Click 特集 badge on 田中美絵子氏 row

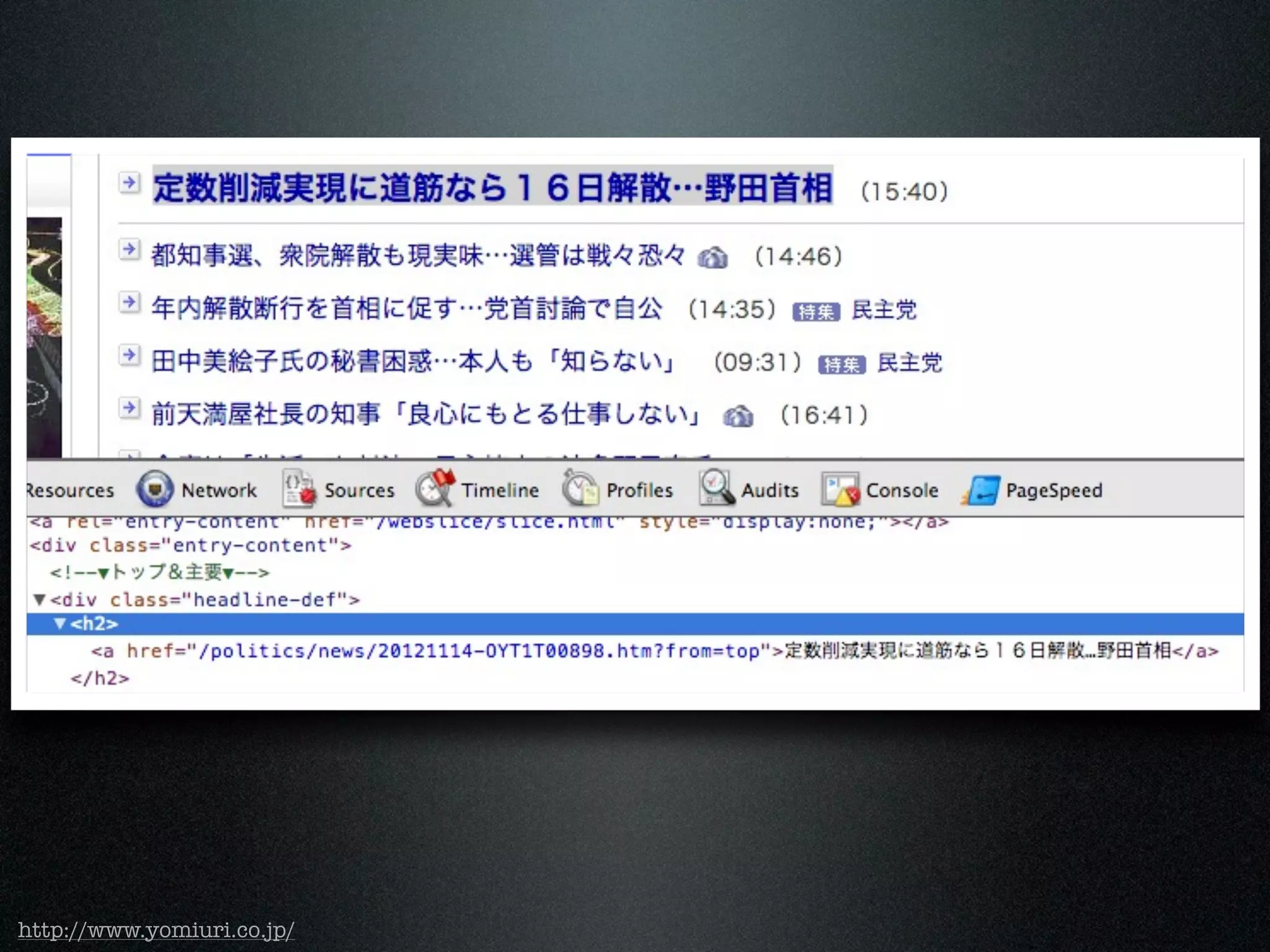click(841, 364)
